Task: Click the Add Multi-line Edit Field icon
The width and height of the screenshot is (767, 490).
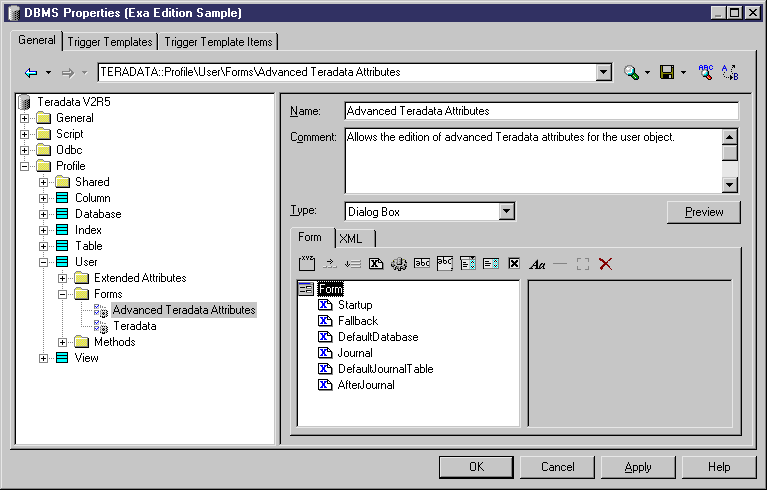Action: 445,264
